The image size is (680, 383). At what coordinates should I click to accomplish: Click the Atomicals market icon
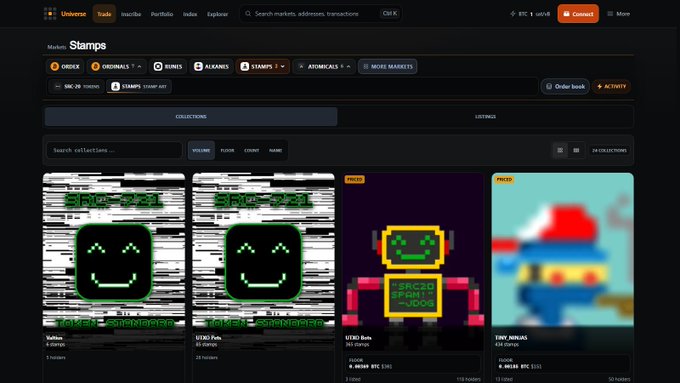[301, 66]
